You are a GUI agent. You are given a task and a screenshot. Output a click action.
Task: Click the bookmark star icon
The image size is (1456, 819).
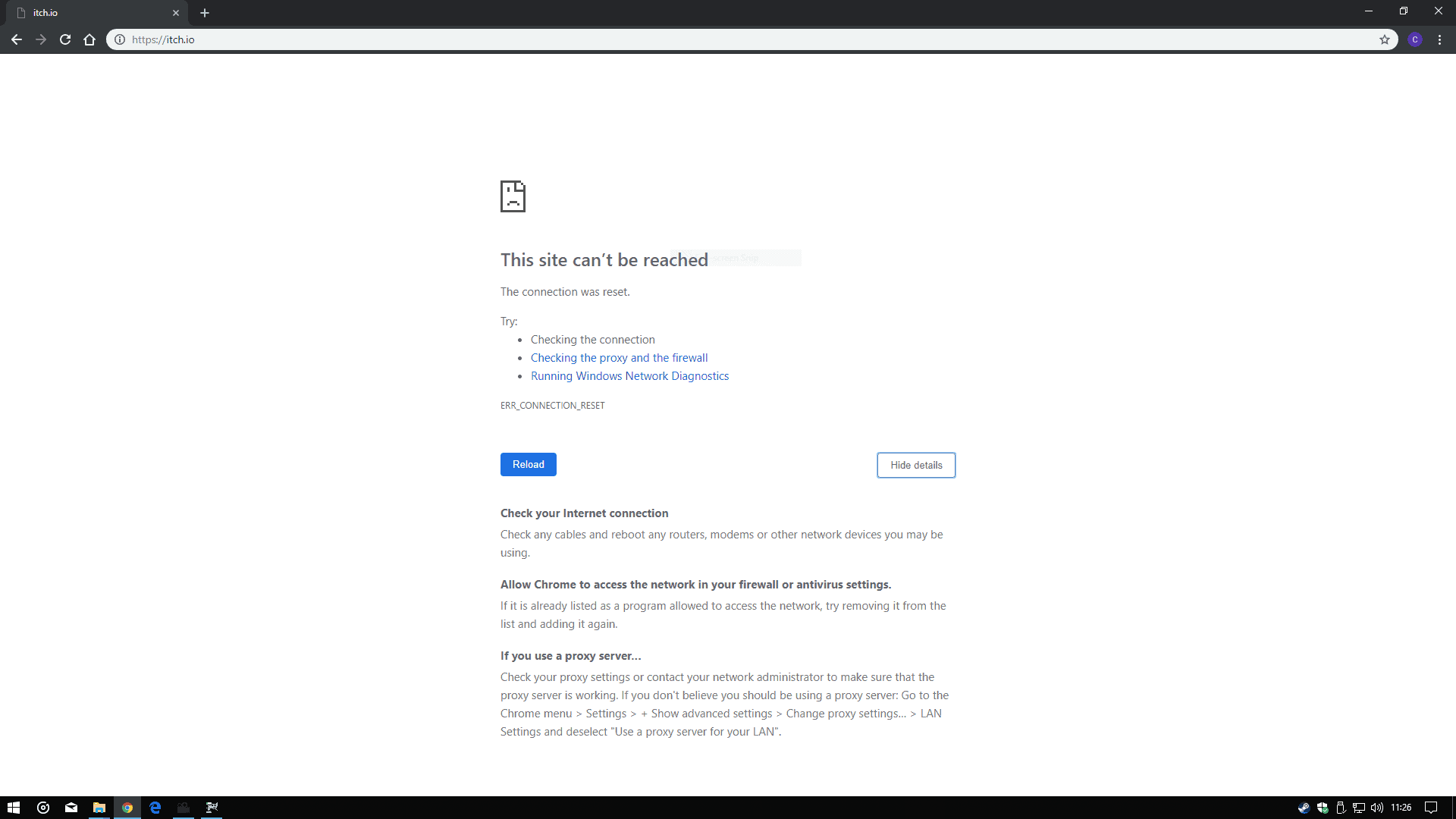1384,39
